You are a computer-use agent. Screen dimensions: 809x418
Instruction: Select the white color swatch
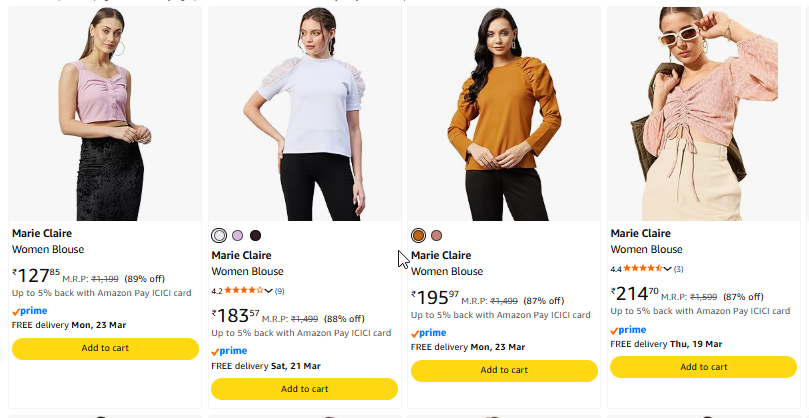tap(219, 235)
